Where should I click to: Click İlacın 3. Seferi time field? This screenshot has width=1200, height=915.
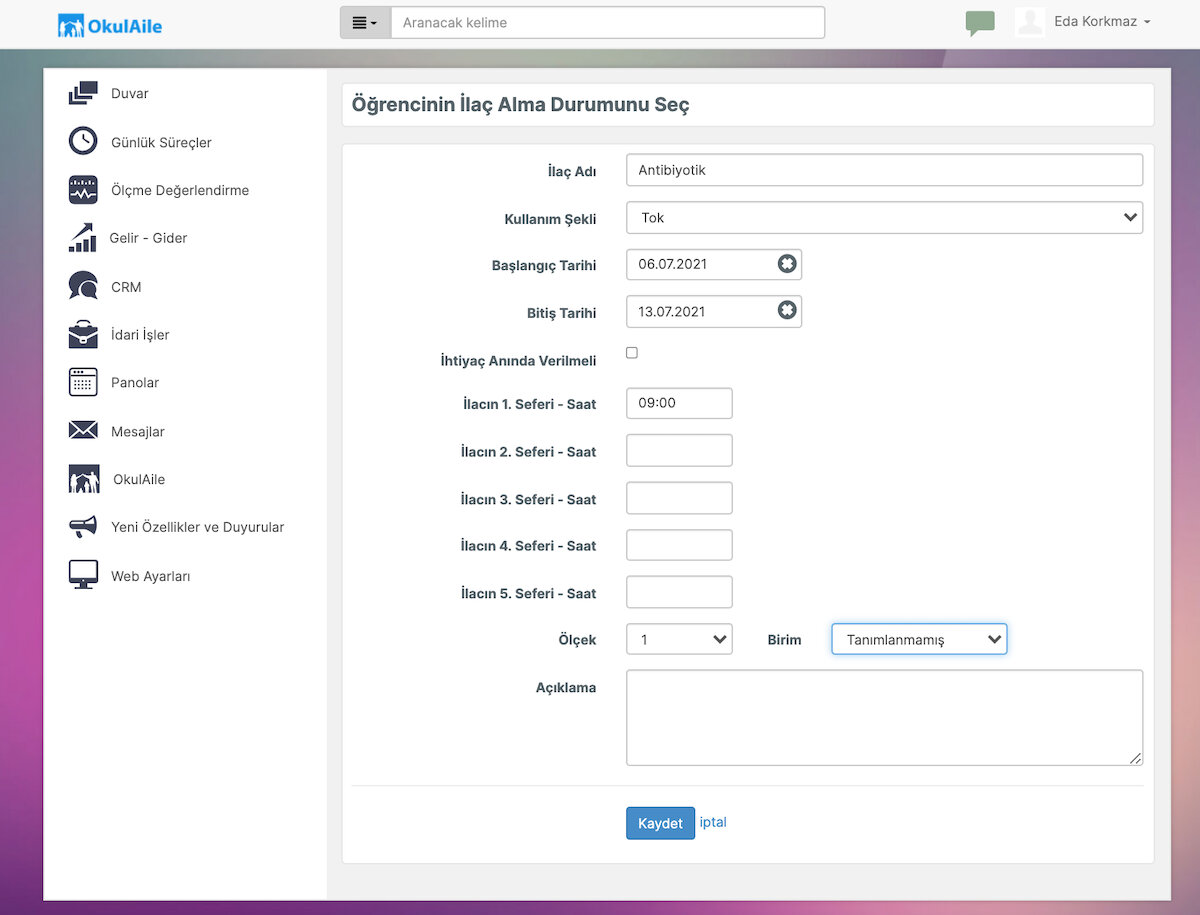click(x=679, y=498)
